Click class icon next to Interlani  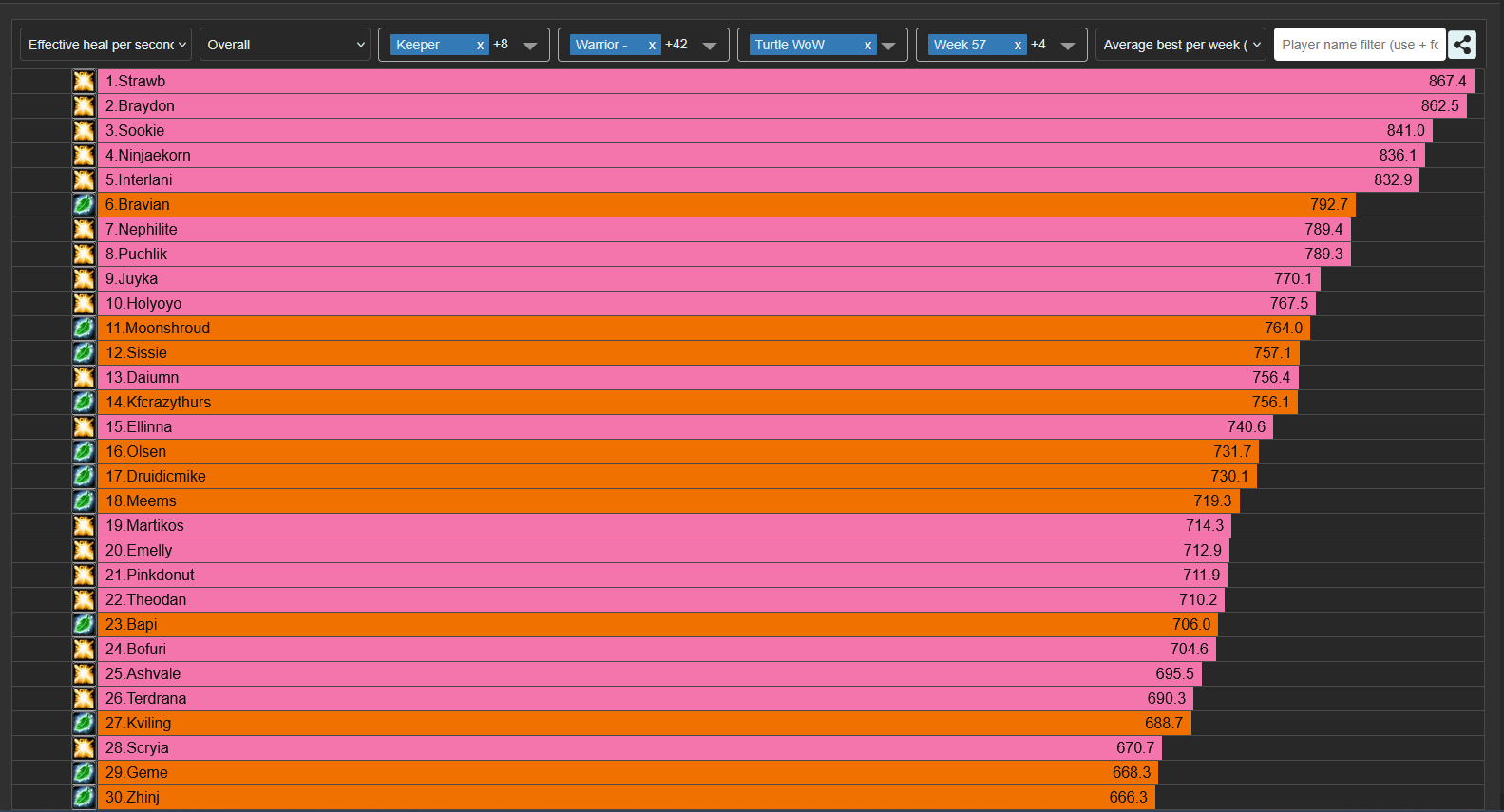click(x=84, y=180)
